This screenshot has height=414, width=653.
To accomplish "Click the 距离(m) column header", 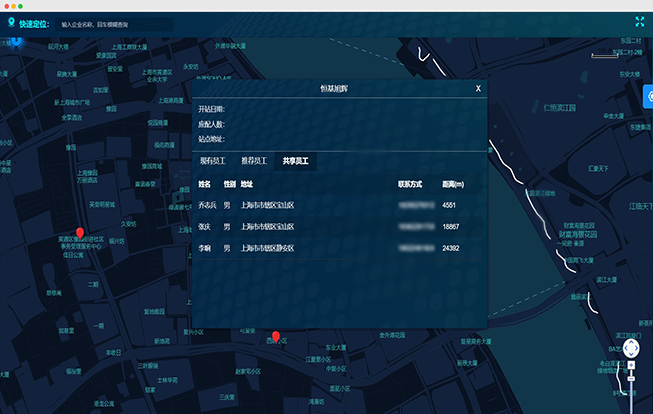I will (452, 184).
